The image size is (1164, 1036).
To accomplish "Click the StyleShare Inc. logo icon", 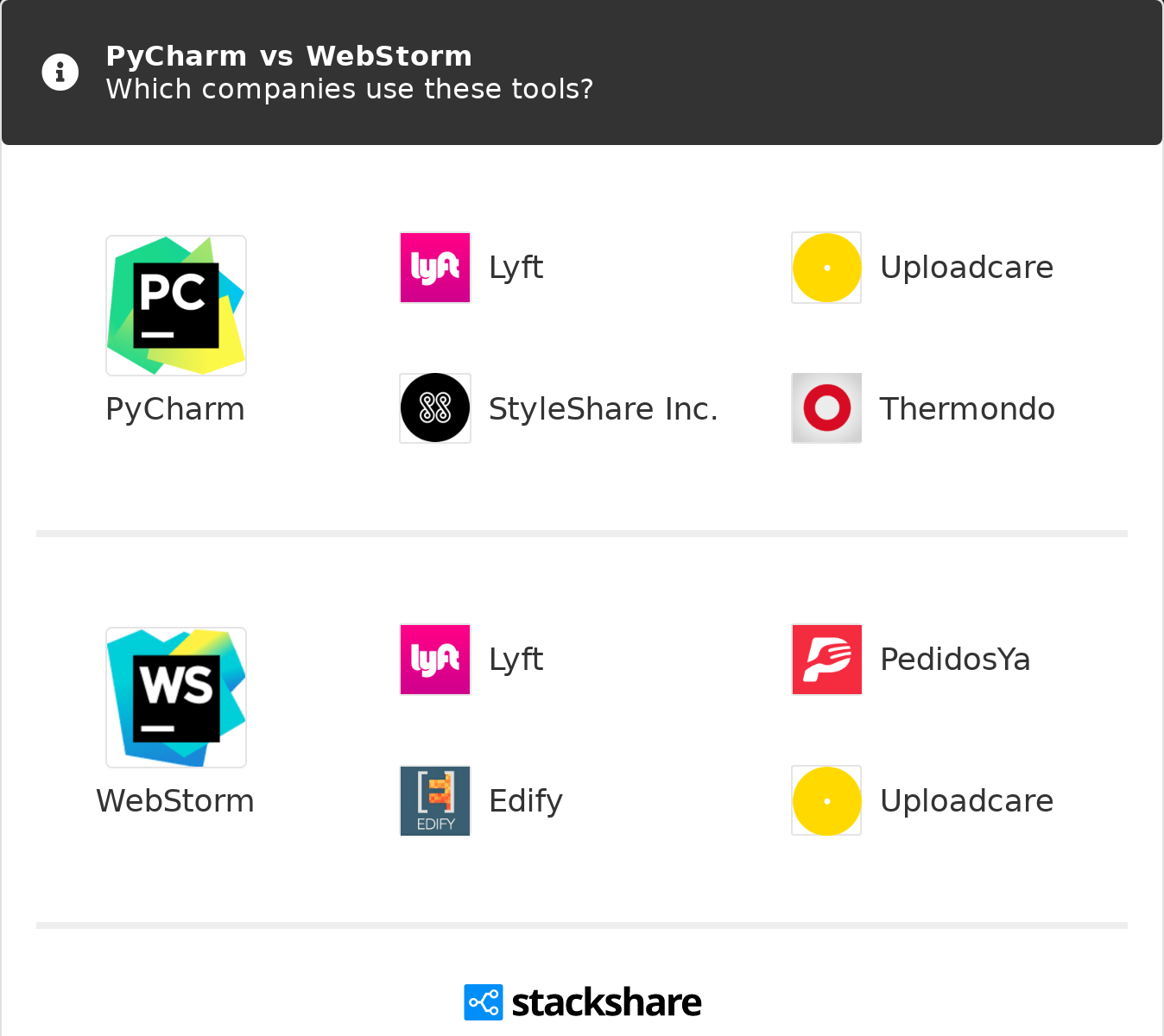I will coord(435,408).
